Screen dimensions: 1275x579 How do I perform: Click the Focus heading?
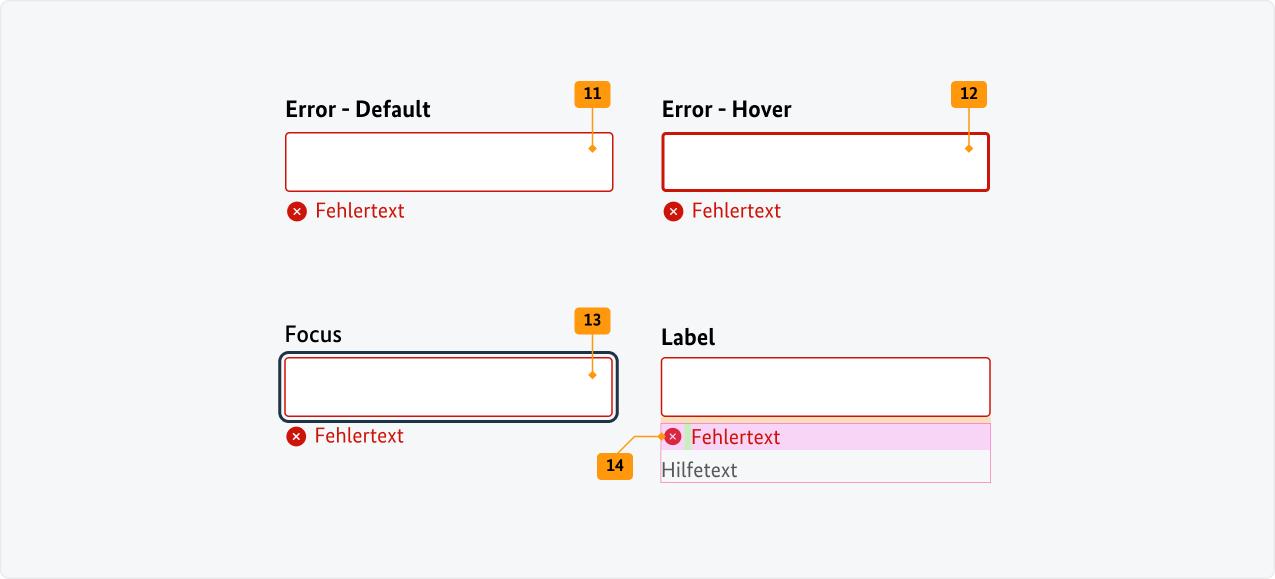tap(312, 334)
